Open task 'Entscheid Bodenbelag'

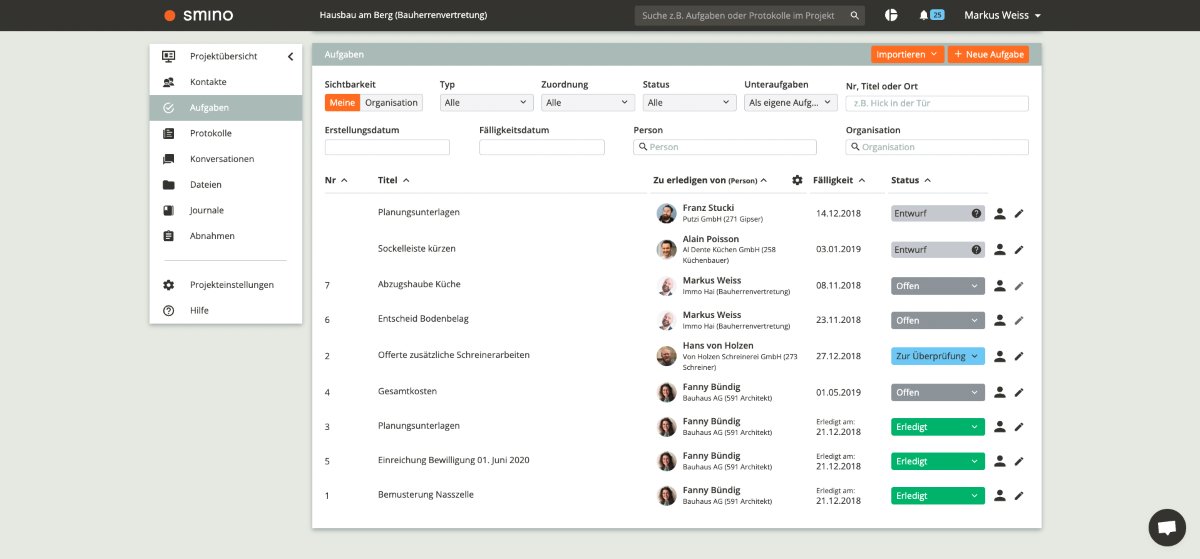pyautogui.click(x=423, y=319)
